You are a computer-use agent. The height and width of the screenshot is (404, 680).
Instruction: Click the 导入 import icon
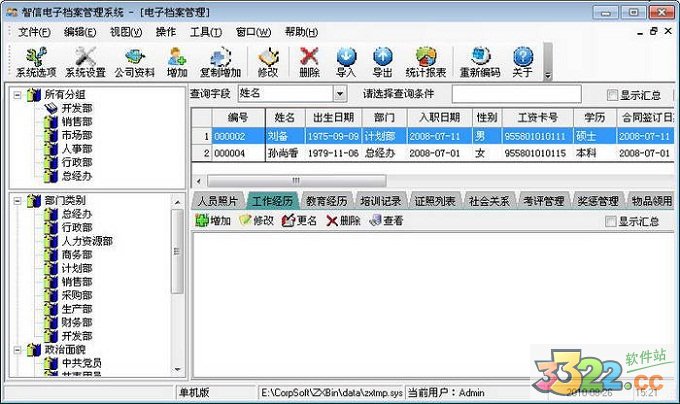(346, 62)
